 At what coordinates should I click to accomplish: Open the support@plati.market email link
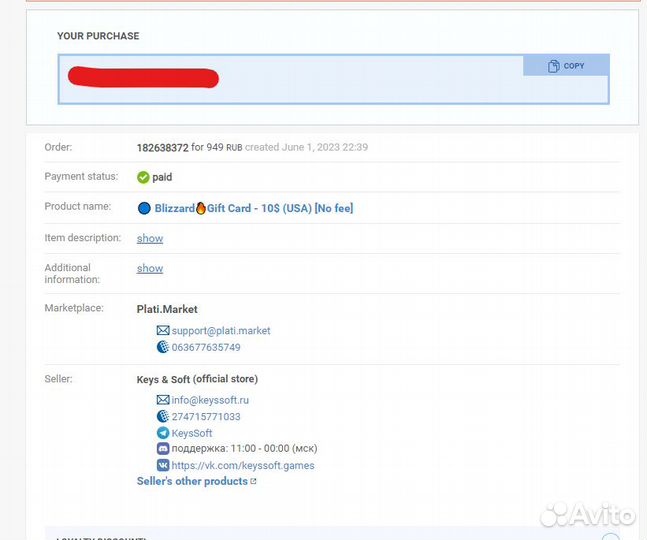pos(221,331)
